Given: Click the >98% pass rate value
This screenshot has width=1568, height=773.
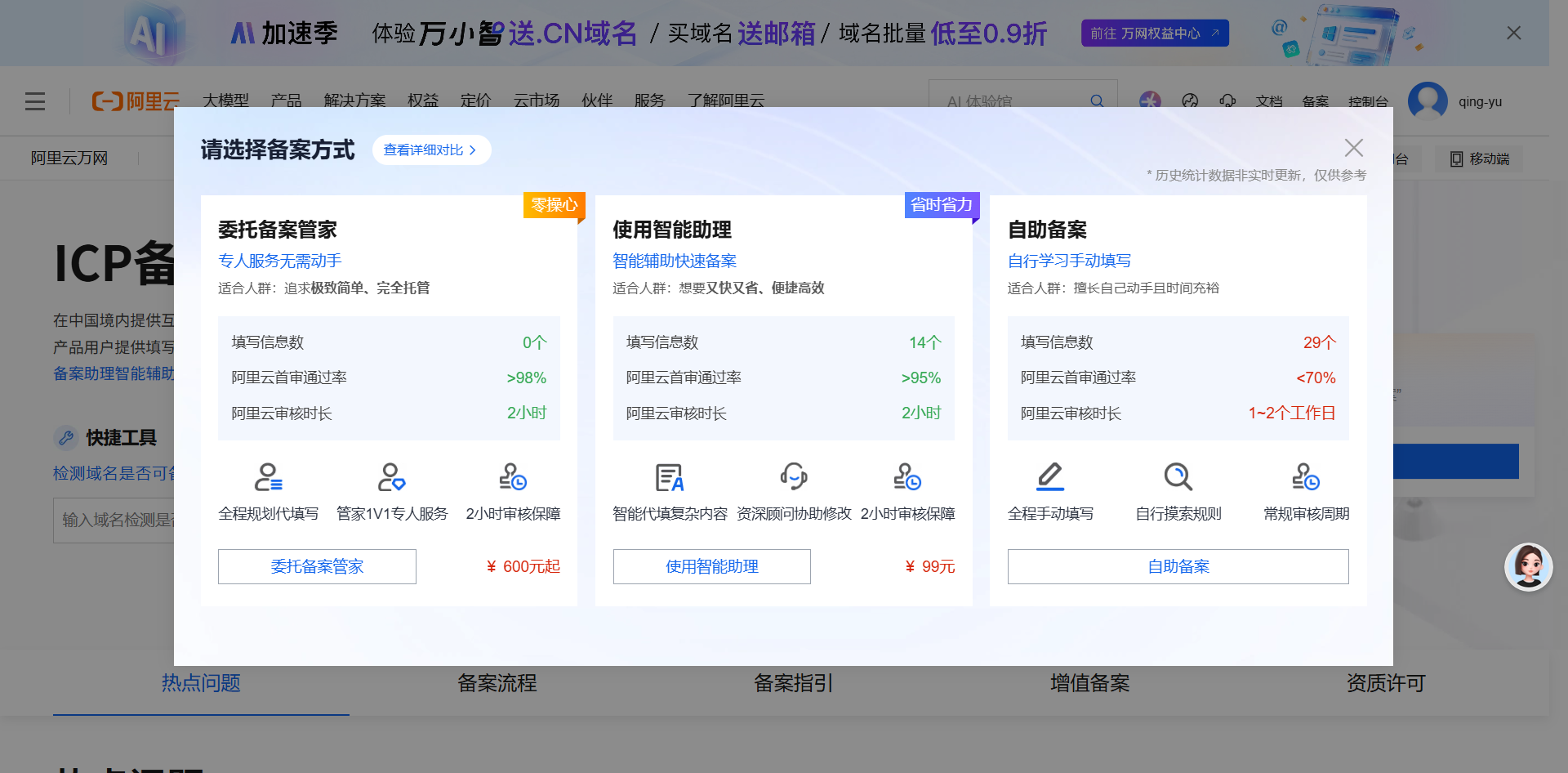Looking at the screenshot, I should (527, 378).
